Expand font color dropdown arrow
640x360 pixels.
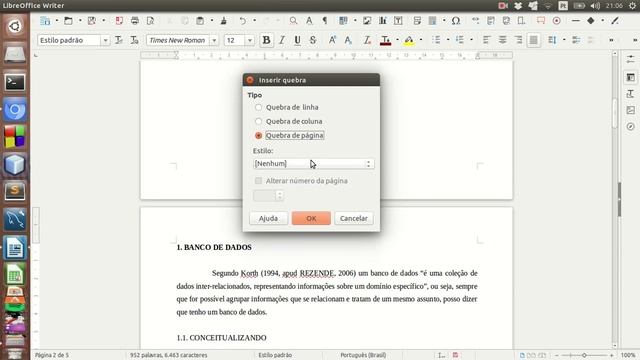click(x=397, y=40)
